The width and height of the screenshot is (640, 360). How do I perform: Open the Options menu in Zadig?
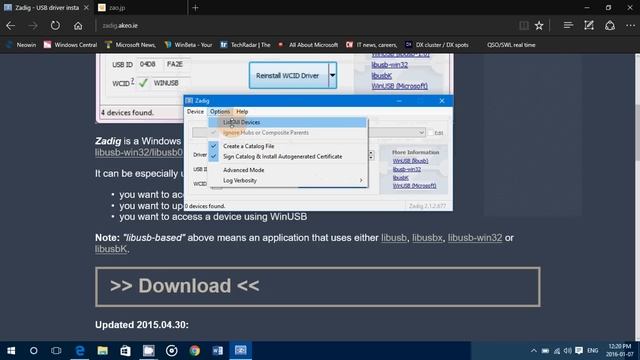(x=220, y=111)
